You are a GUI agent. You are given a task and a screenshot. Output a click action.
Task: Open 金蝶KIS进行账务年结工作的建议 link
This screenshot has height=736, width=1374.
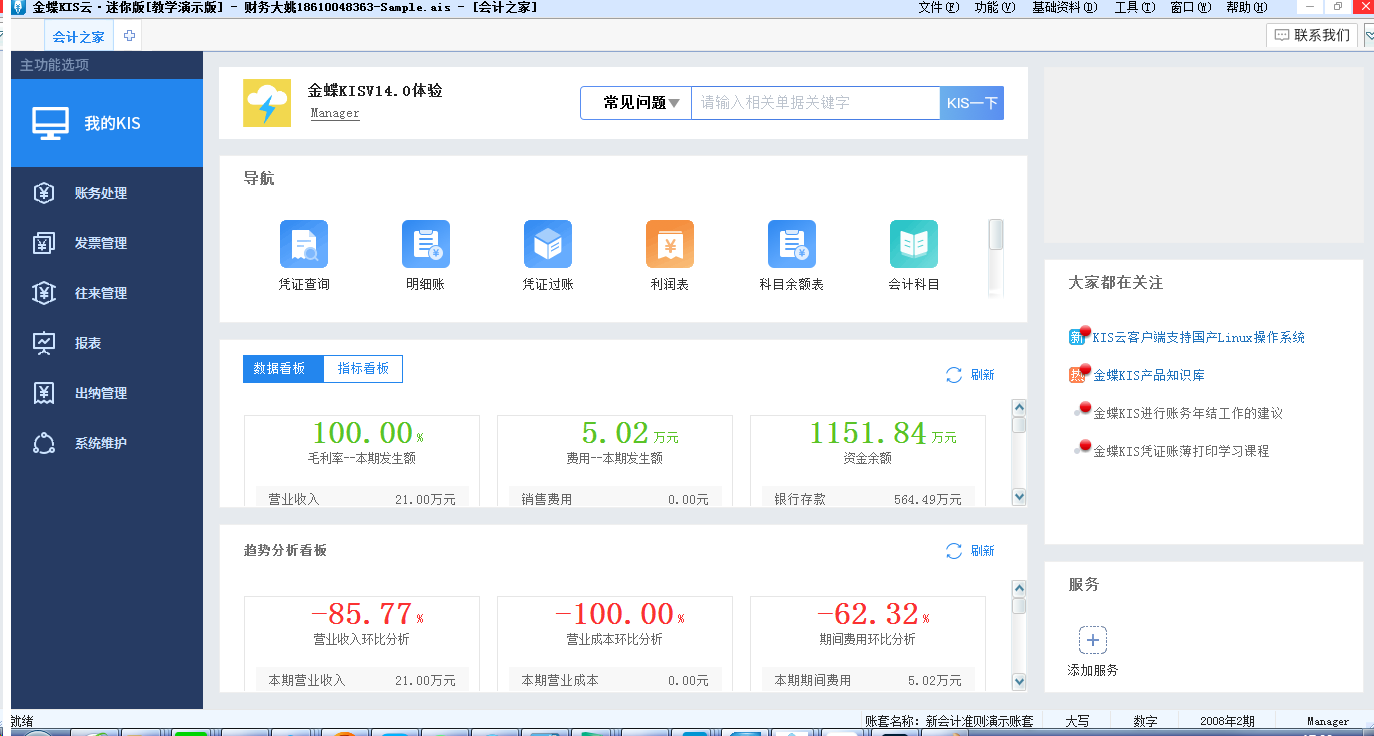click(1188, 414)
